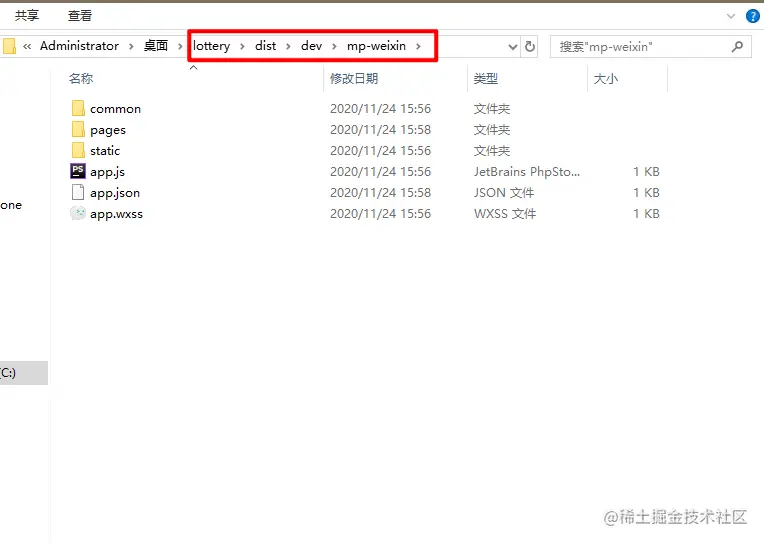Expand the chevron after dist
764x543 pixels.
click(288, 46)
